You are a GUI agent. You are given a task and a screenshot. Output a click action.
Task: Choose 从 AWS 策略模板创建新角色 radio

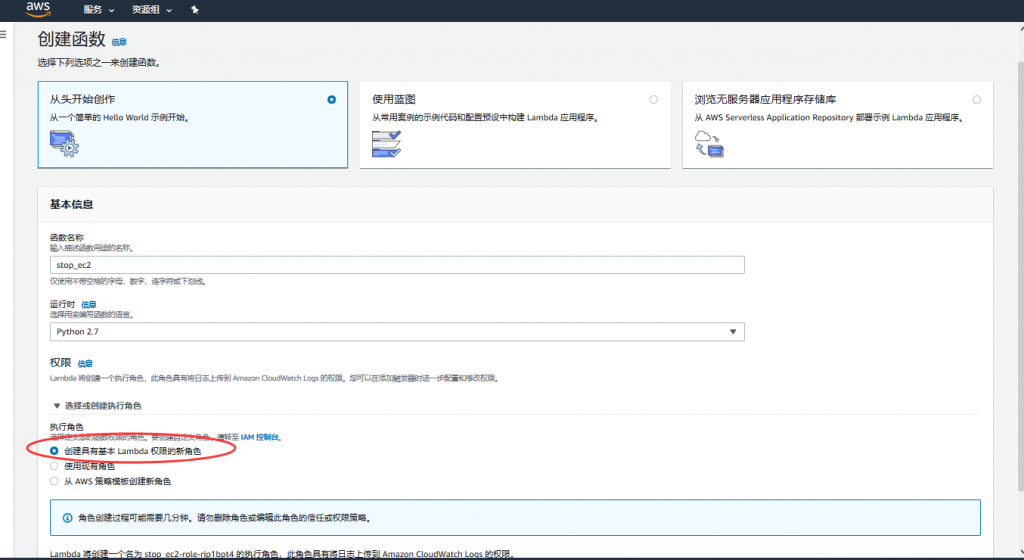coord(55,481)
